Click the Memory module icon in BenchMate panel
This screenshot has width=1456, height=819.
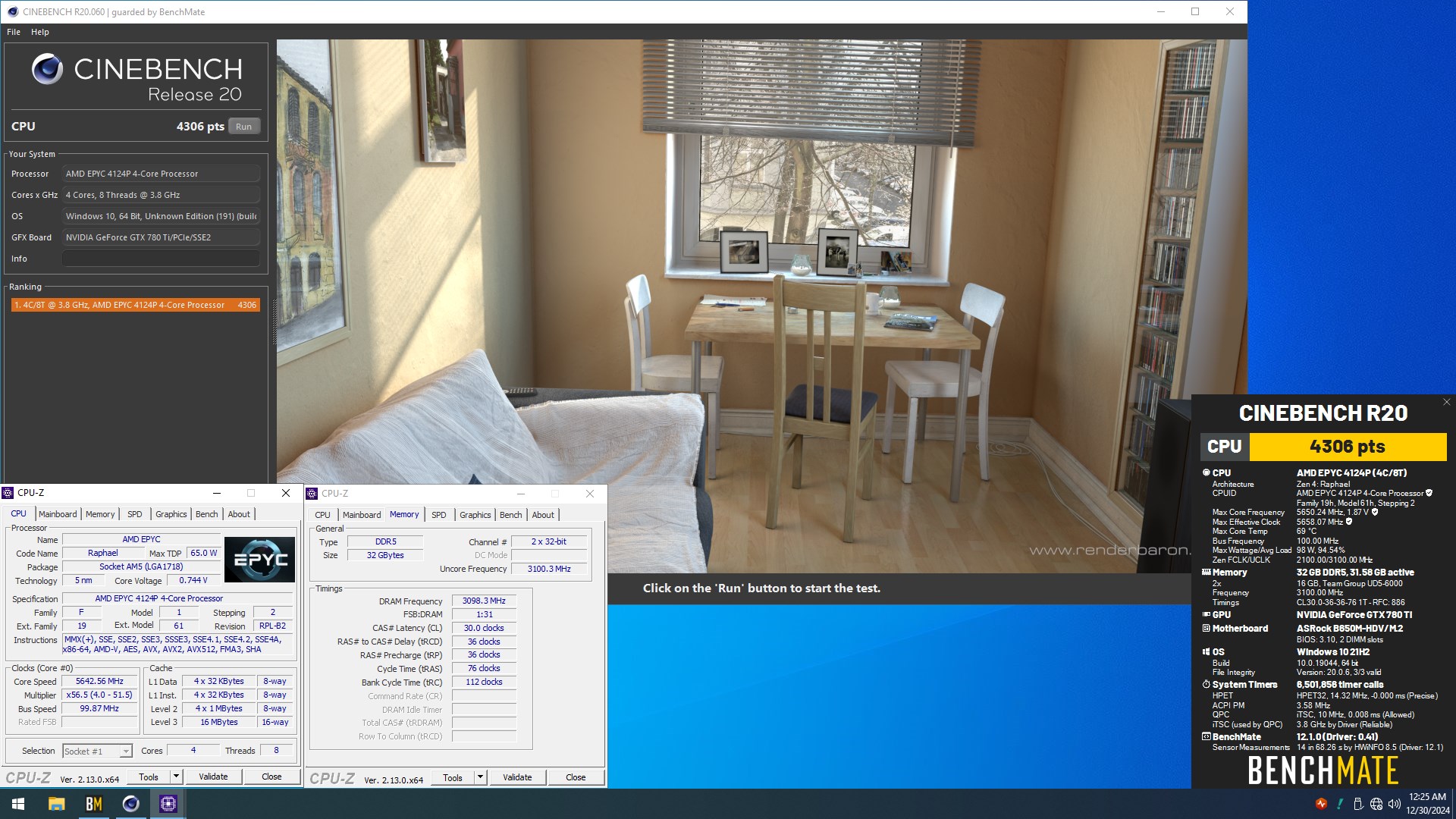tap(1206, 573)
